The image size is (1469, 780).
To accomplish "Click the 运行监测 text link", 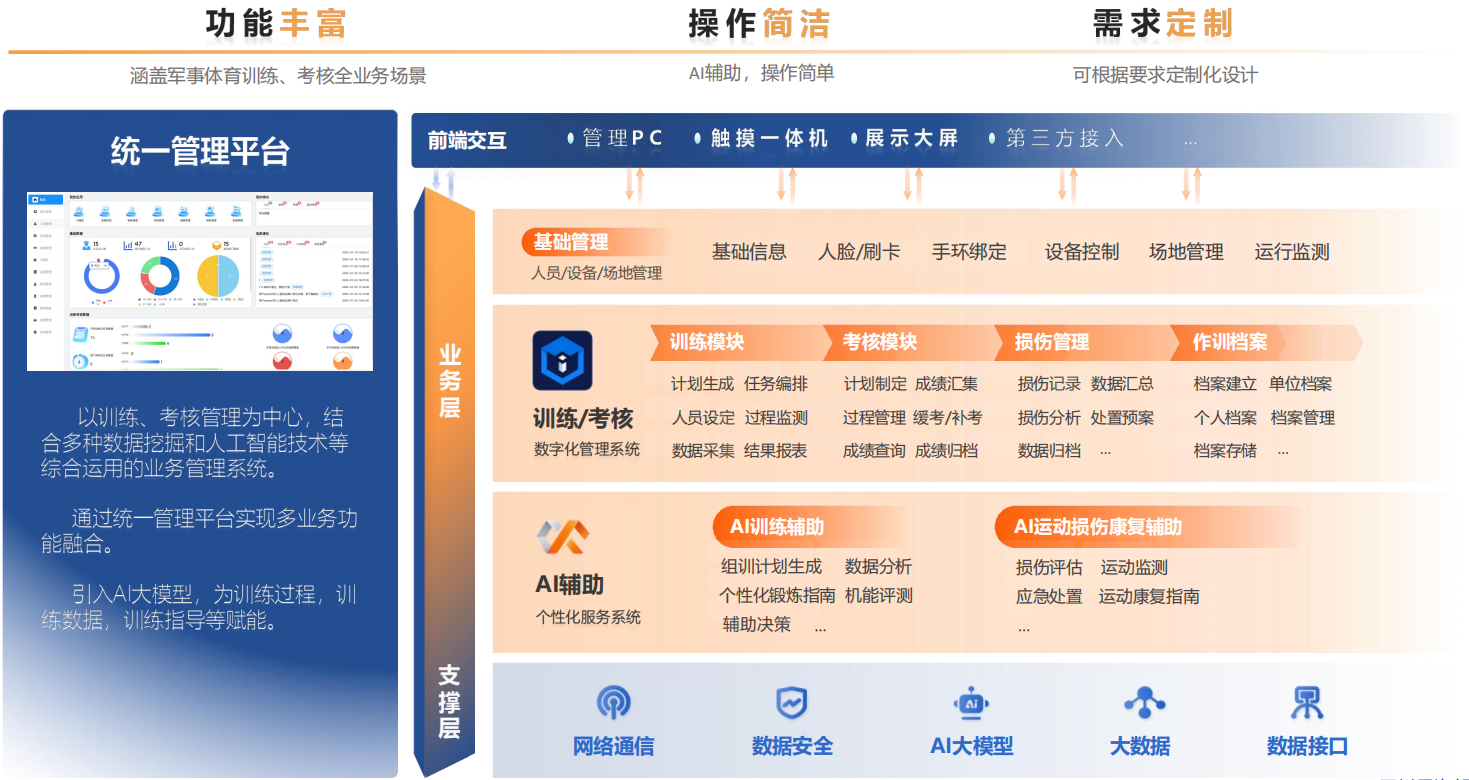I will (1292, 252).
